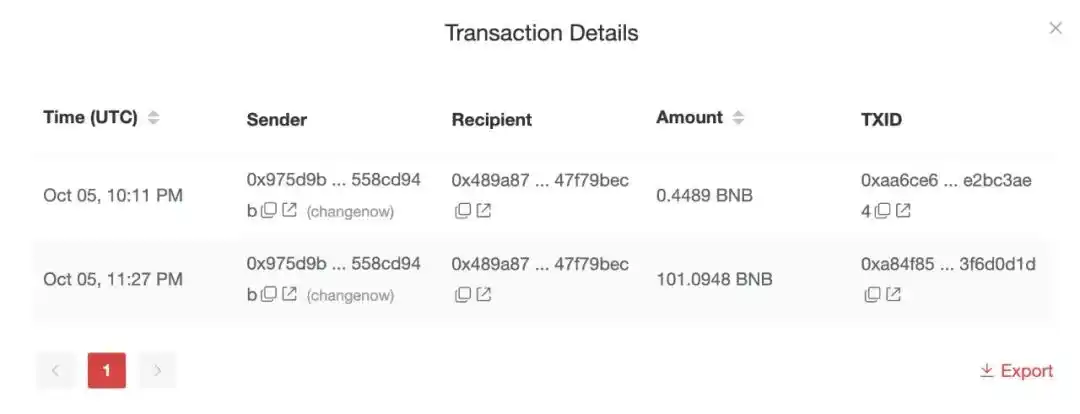Viewport: 1080px width, 414px height.
Task: Copy TXID 0xa84f85 to clipboard
Action: tap(872, 294)
